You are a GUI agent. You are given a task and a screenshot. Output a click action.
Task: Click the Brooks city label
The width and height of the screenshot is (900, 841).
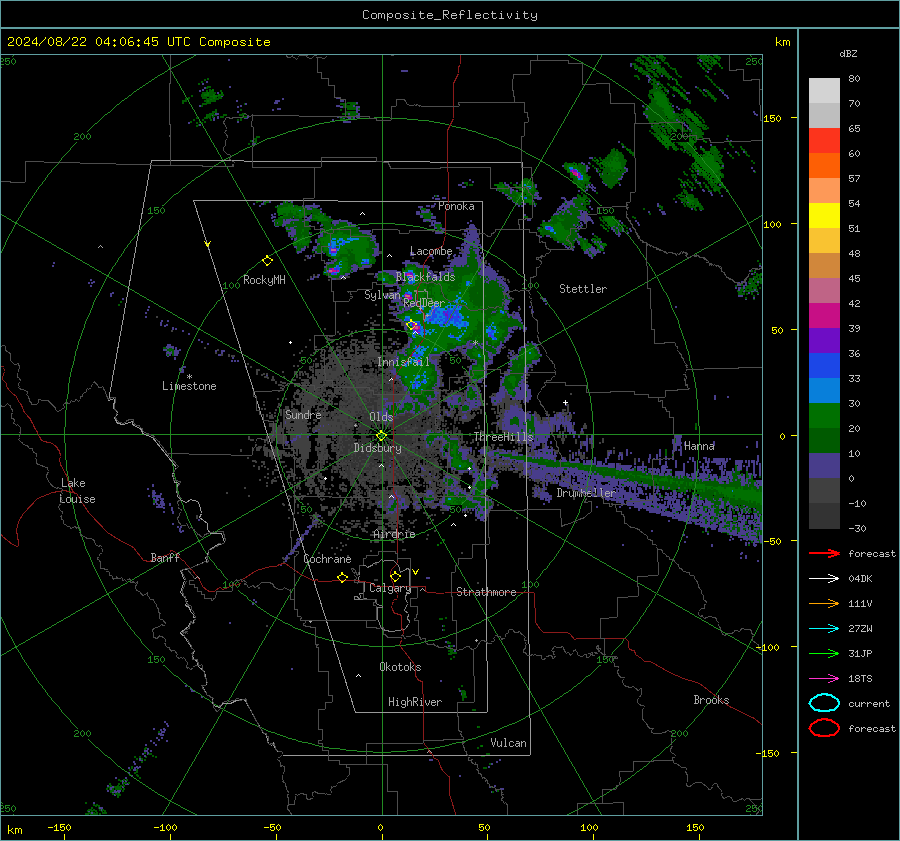pos(711,700)
